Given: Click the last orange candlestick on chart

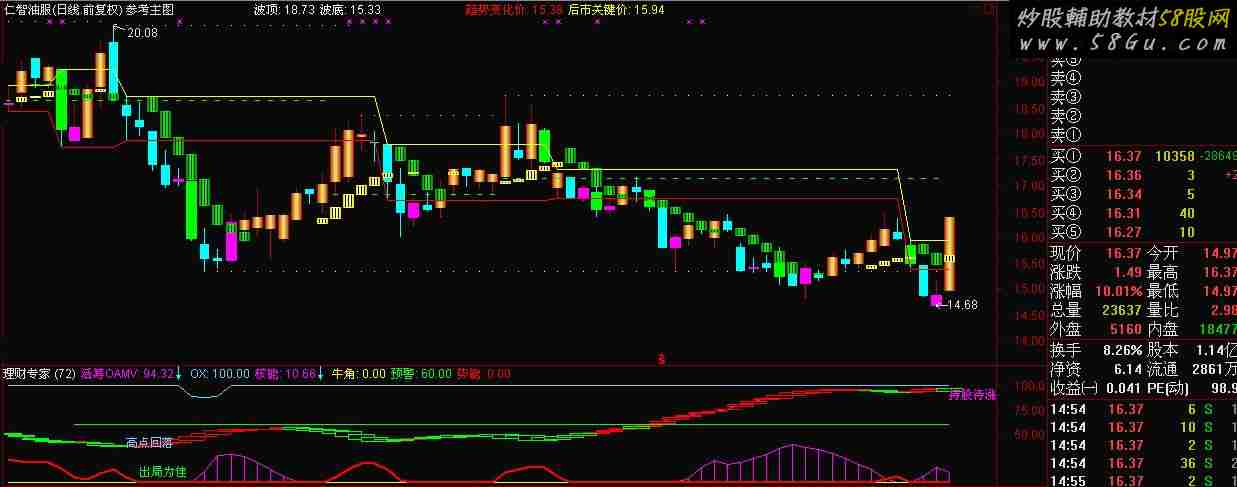Looking at the screenshot, I should tap(949, 253).
